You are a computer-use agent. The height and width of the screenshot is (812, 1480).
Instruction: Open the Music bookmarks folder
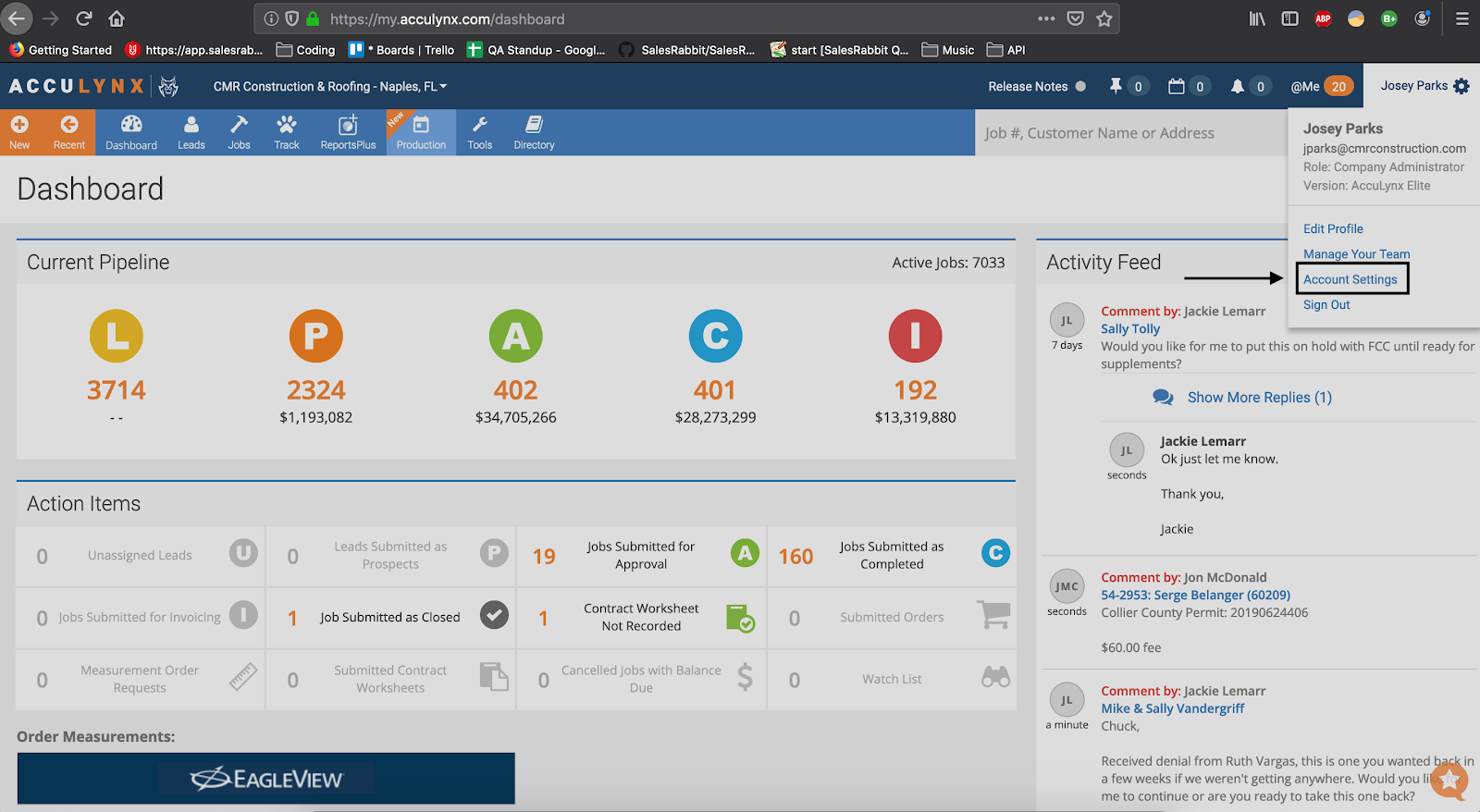[x=948, y=50]
